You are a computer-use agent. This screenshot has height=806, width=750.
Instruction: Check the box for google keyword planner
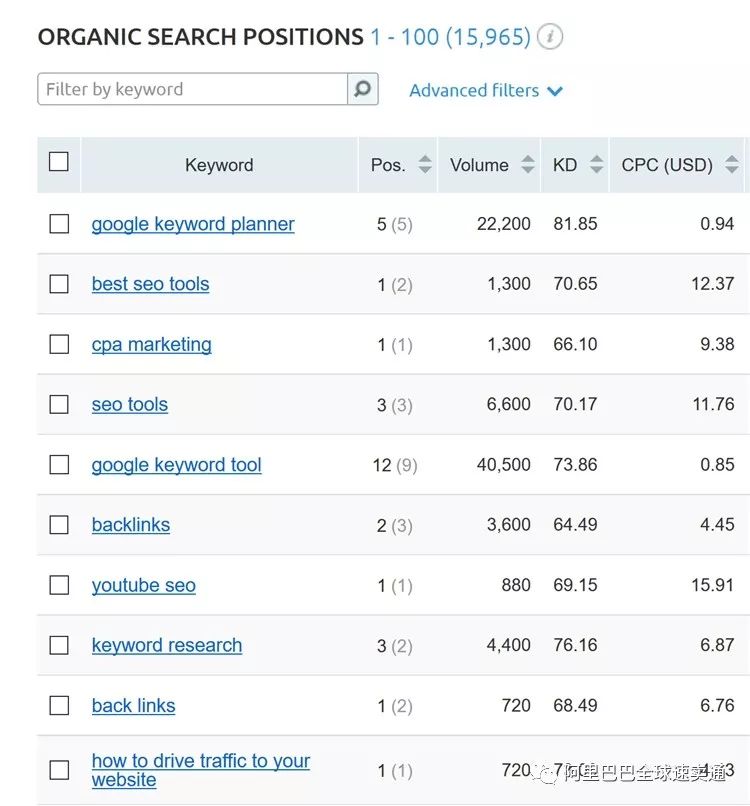coord(59,224)
